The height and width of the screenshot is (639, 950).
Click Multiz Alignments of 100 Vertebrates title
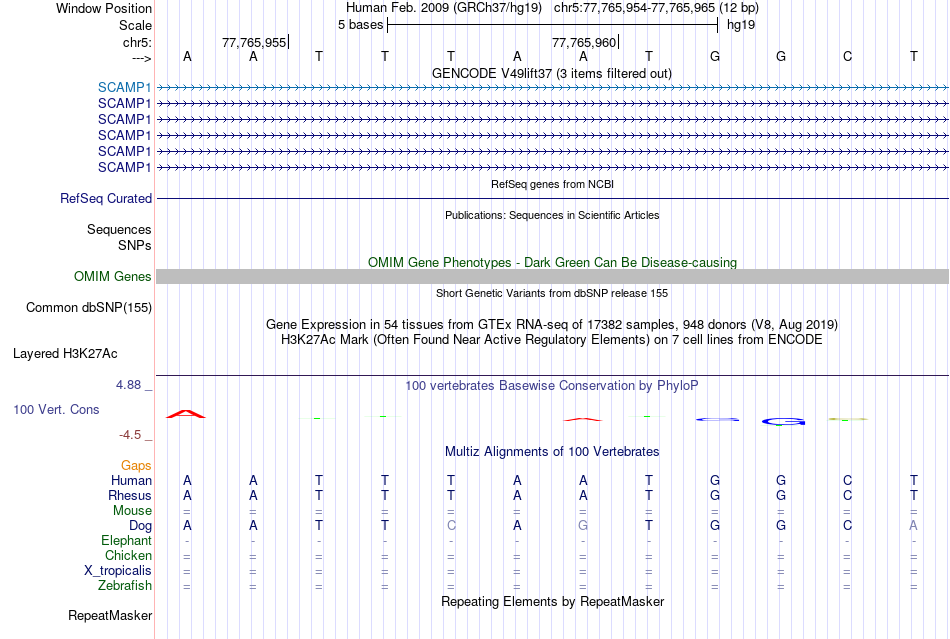552,451
